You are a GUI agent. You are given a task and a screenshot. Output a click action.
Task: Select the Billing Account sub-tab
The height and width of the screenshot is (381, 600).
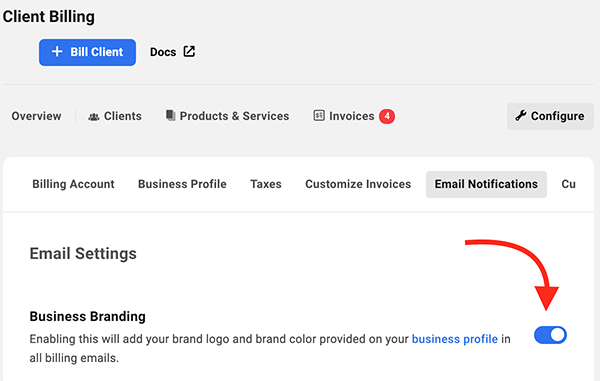pos(73,184)
